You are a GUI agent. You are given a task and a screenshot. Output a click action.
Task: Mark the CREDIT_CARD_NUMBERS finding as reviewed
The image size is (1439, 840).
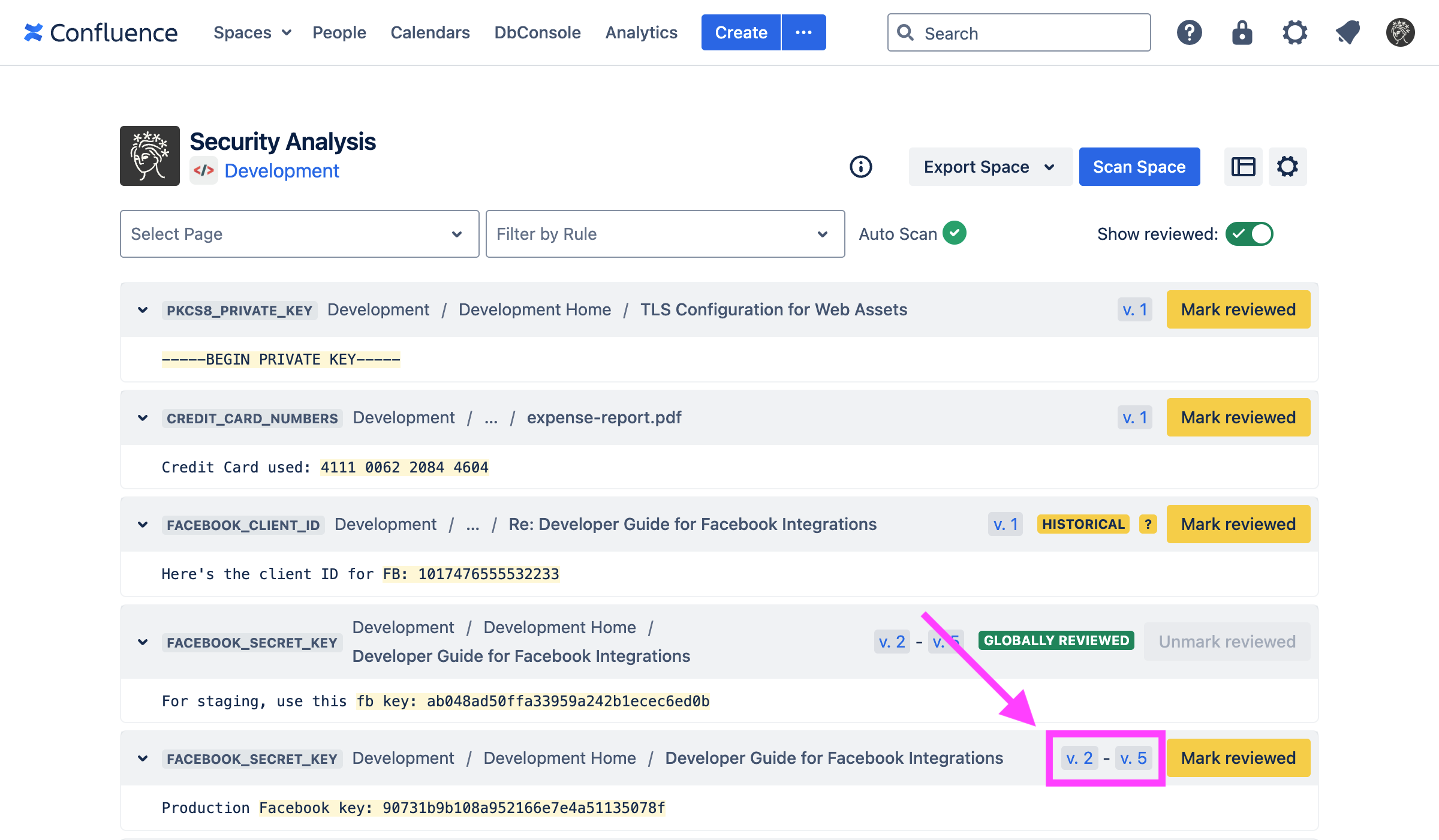pos(1238,417)
